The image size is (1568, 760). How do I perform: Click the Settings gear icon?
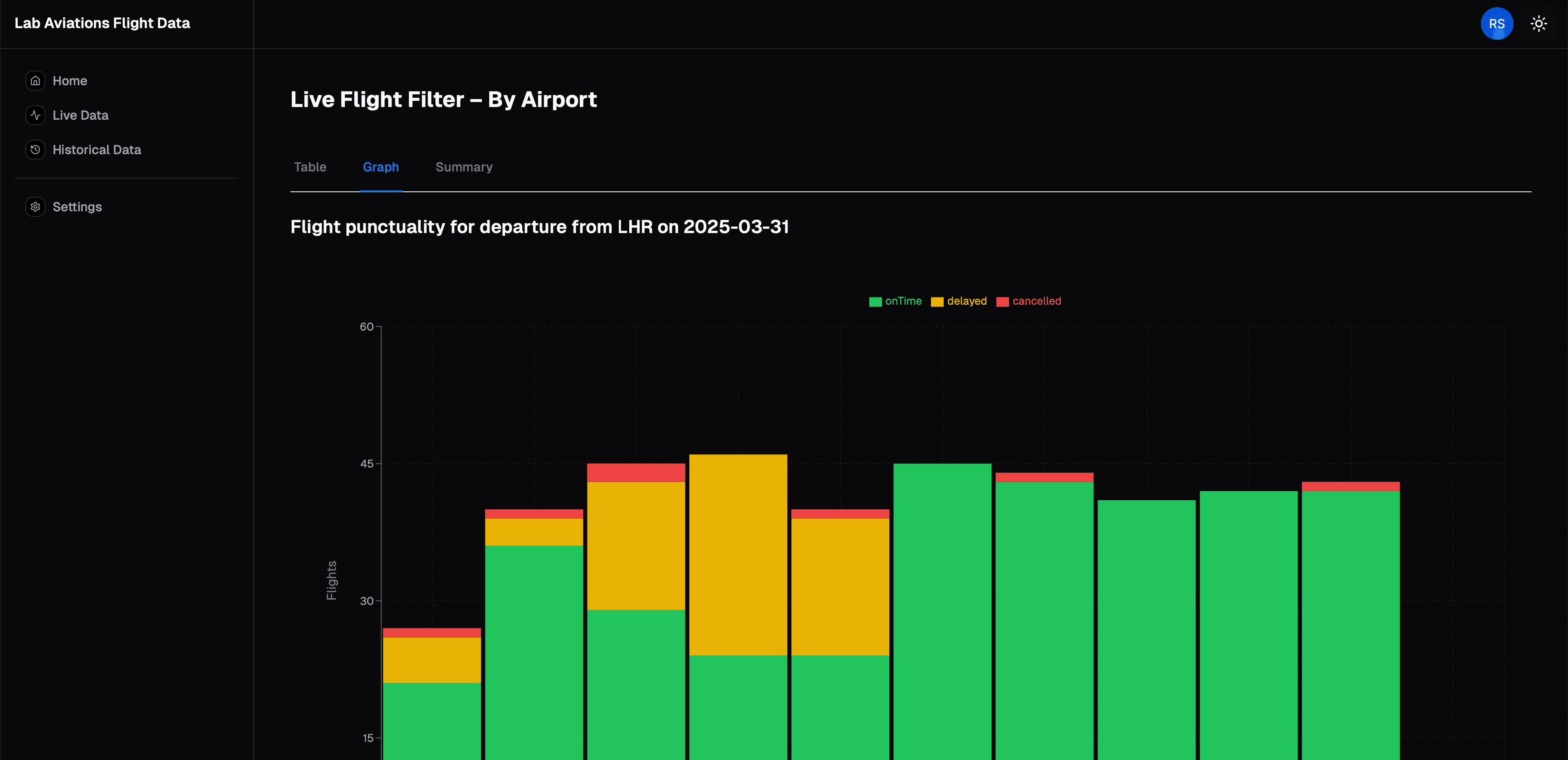pos(35,207)
